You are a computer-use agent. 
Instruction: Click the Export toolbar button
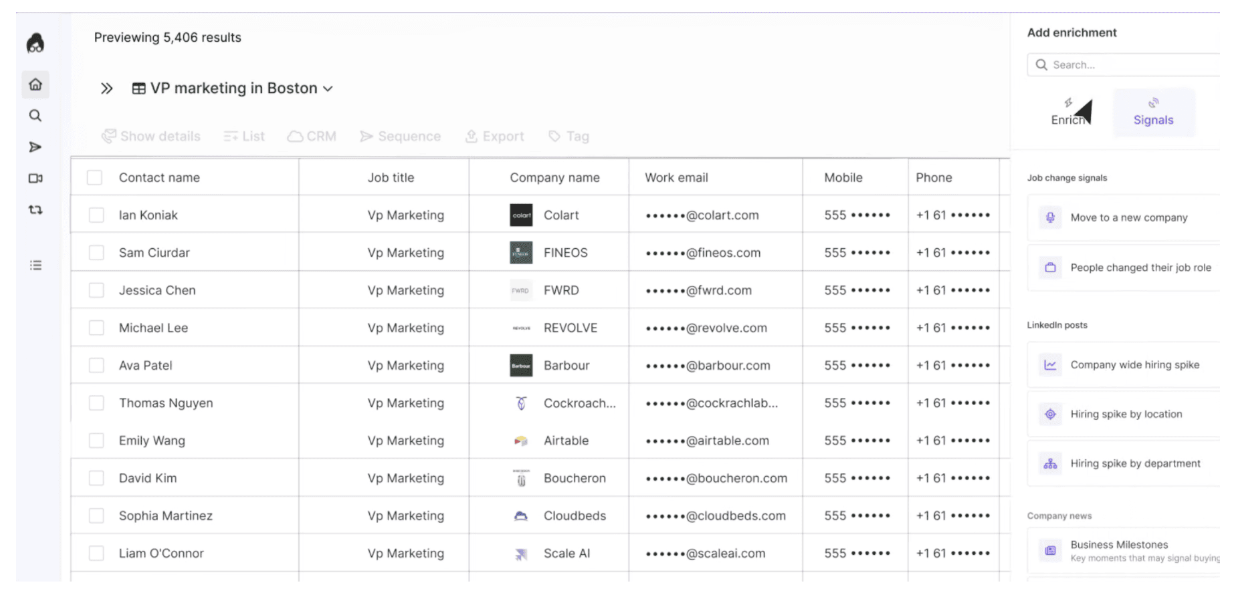(494, 136)
